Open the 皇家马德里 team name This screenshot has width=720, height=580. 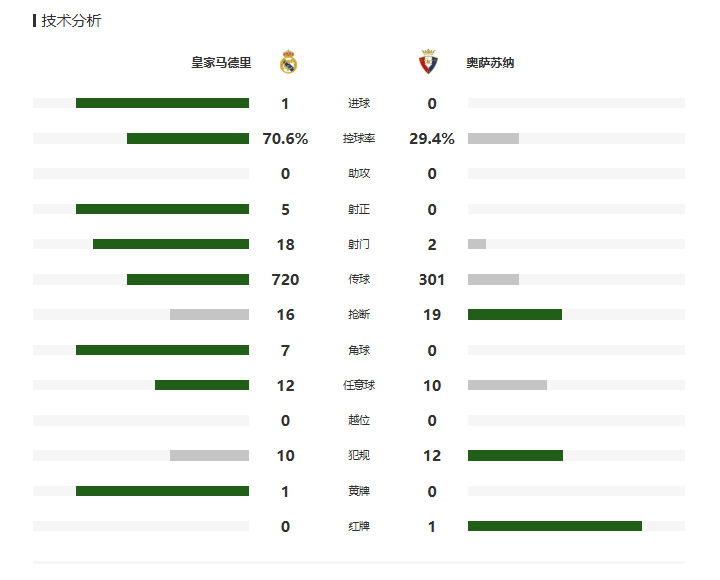pos(221,62)
